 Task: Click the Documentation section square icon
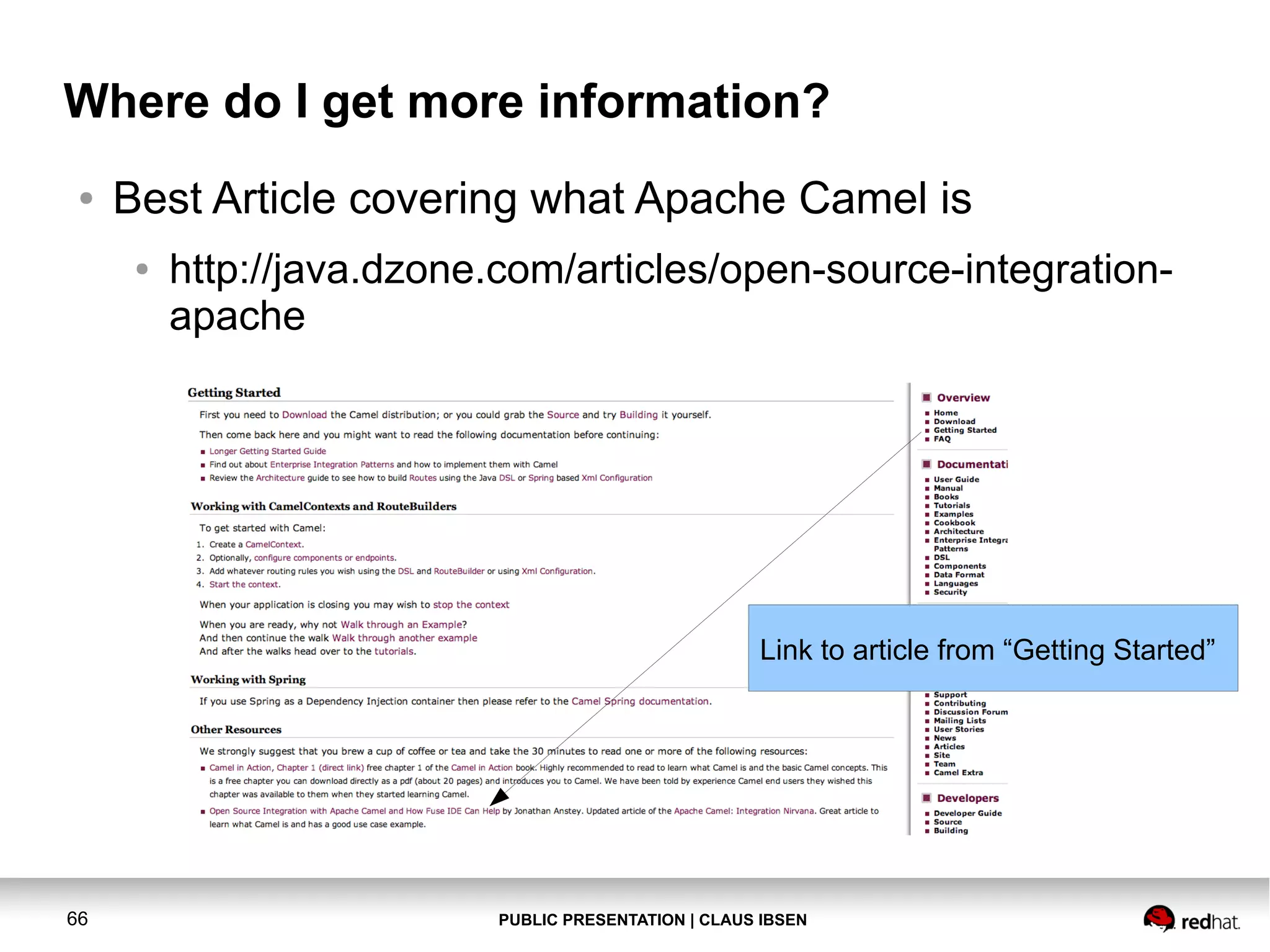926,465
